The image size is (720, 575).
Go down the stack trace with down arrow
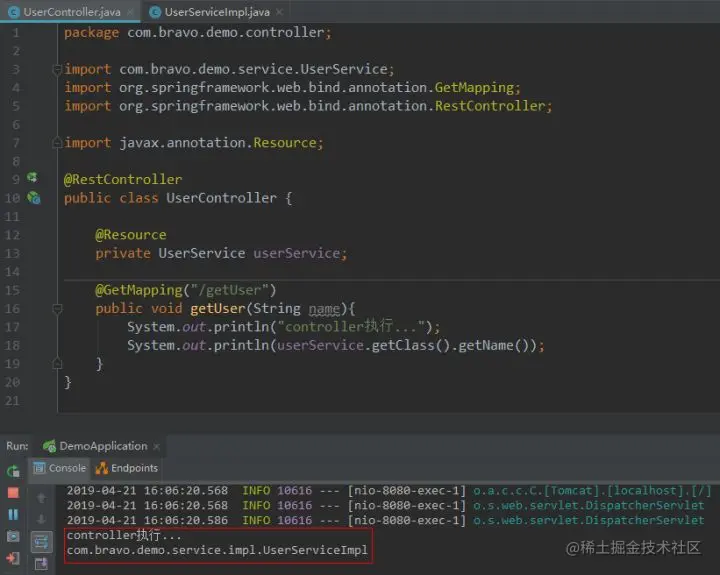pyautogui.click(x=41, y=519)
